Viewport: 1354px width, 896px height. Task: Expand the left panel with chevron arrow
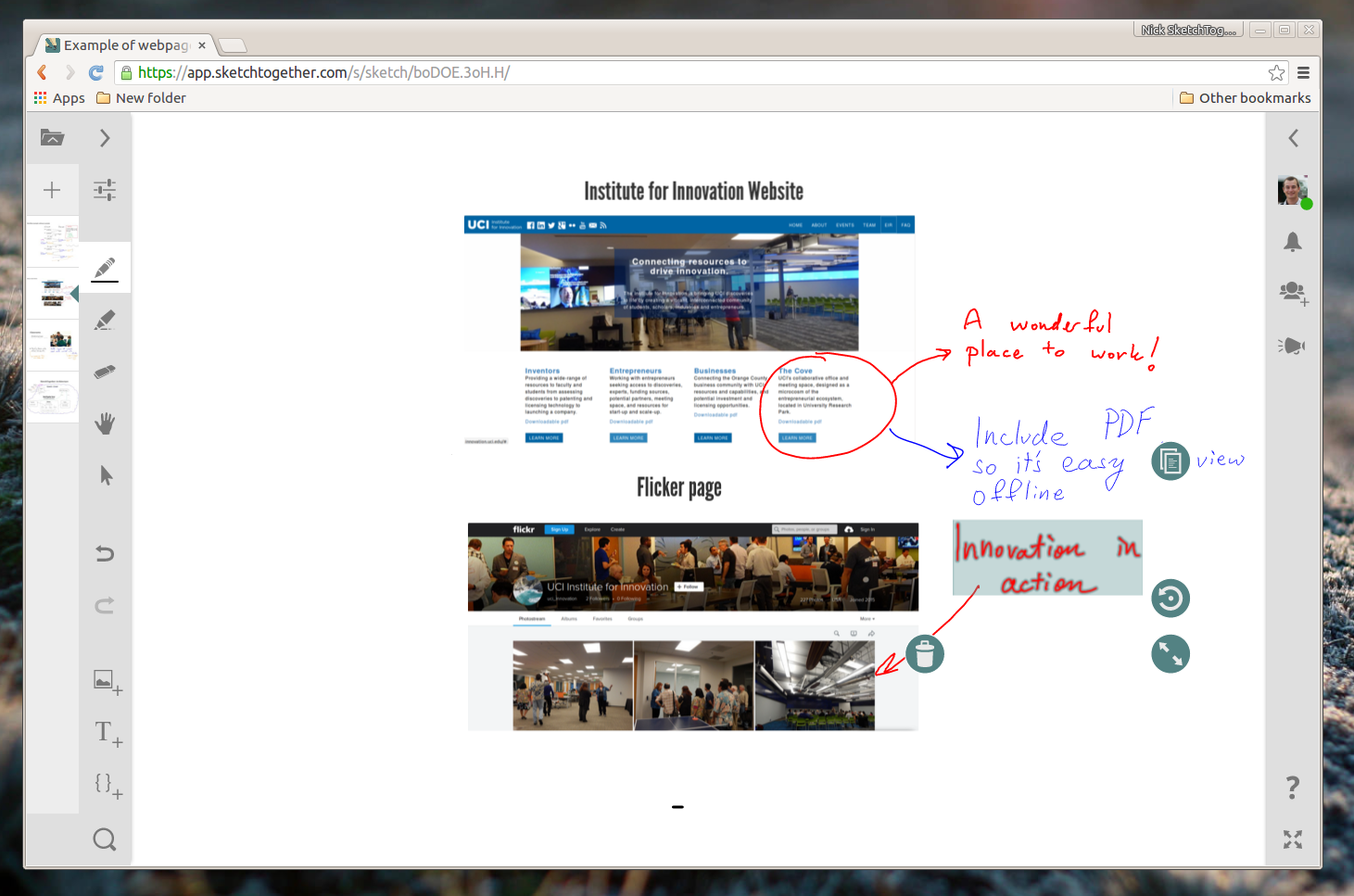105,138
